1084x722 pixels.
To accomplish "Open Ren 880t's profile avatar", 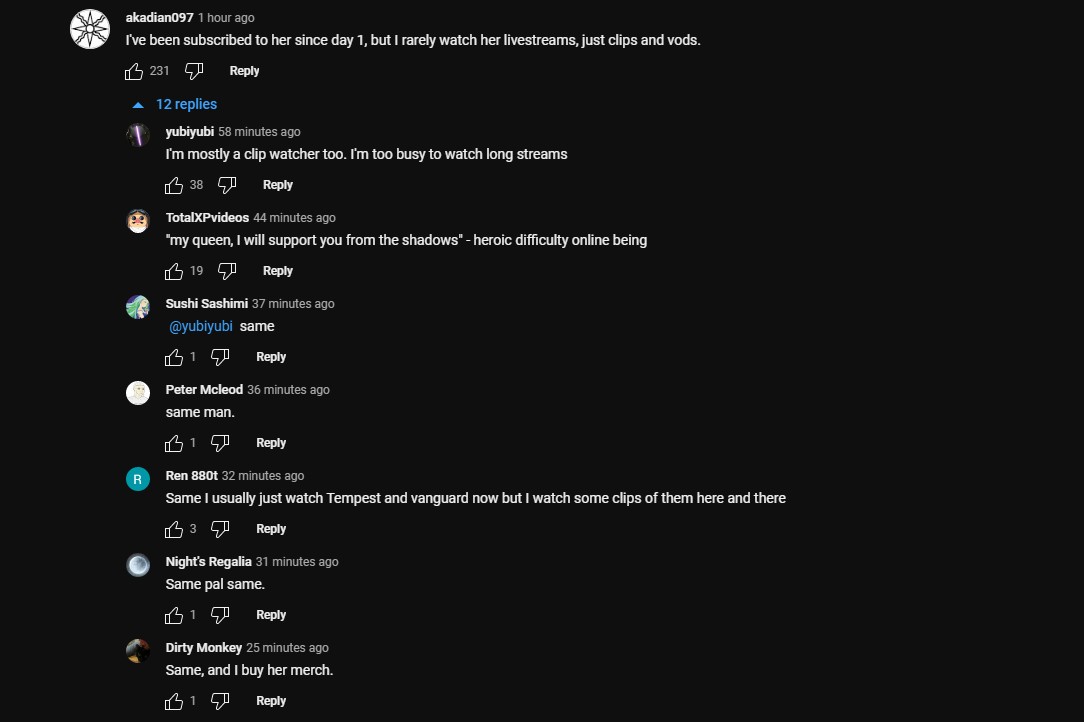I will (138, 479).
